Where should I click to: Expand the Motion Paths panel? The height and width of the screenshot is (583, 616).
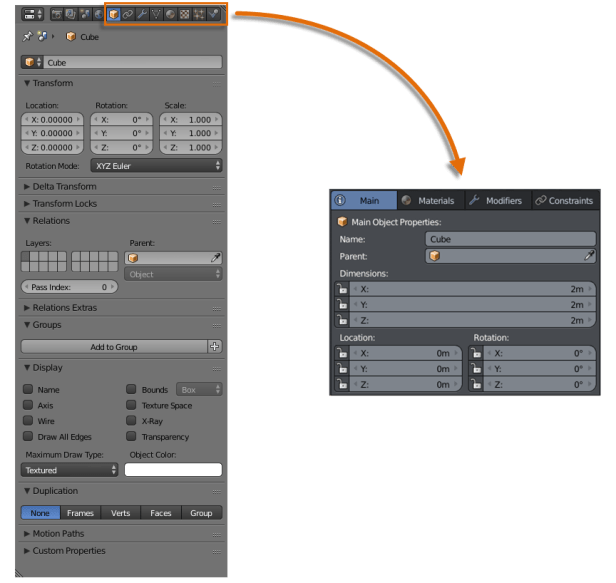(x=27, y=534)
